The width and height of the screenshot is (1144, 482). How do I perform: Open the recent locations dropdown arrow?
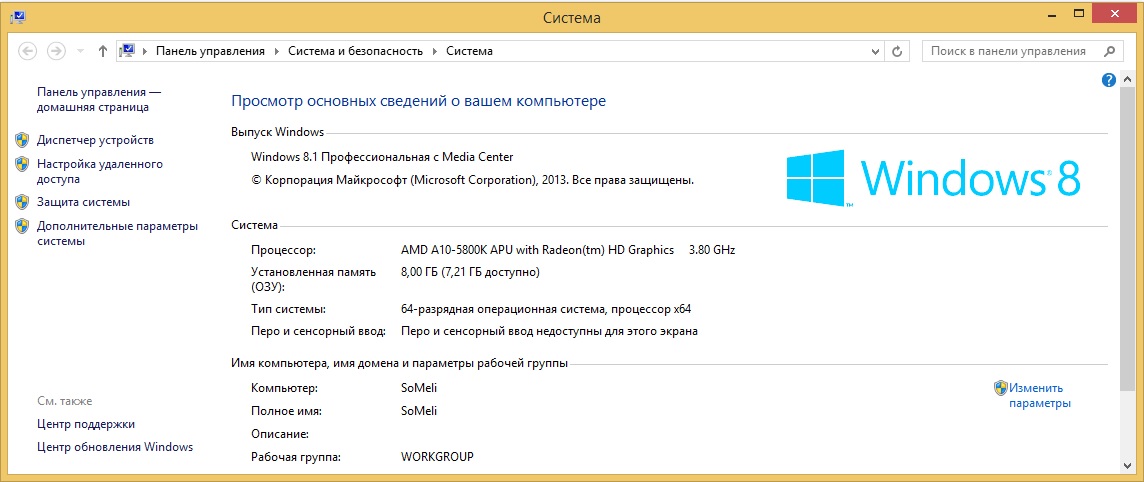(78, 51)
